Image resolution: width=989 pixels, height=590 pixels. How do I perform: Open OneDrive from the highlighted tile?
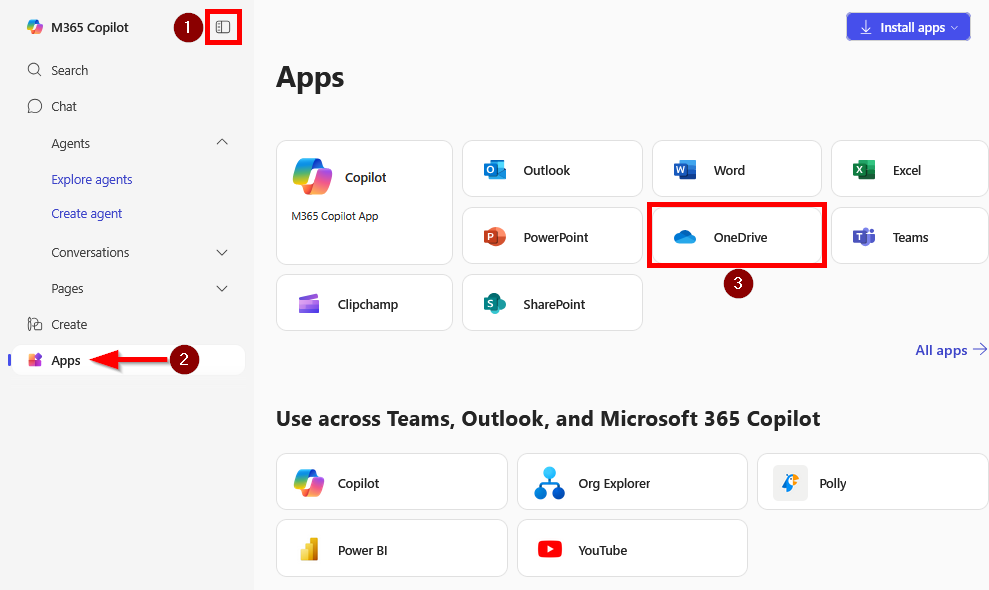point(736,235)
